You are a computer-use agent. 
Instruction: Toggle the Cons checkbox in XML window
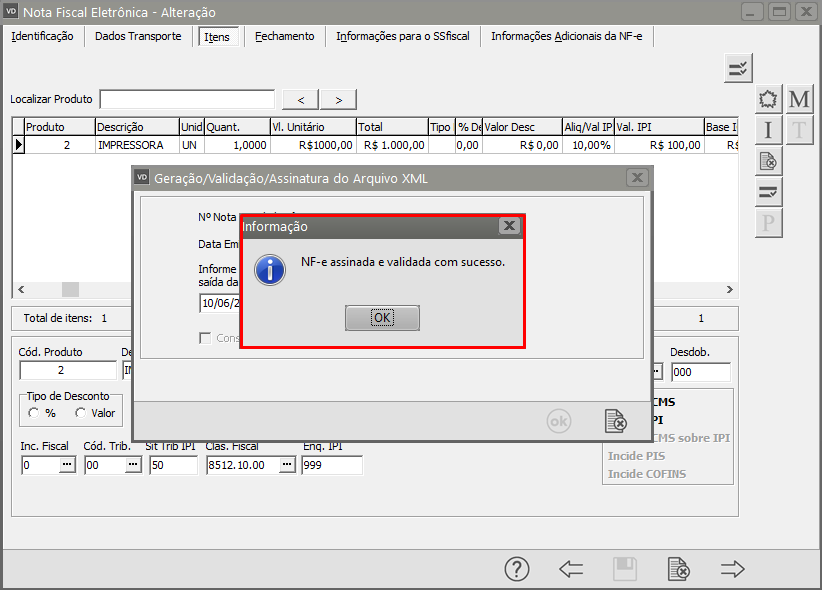[x=205, y=338]
